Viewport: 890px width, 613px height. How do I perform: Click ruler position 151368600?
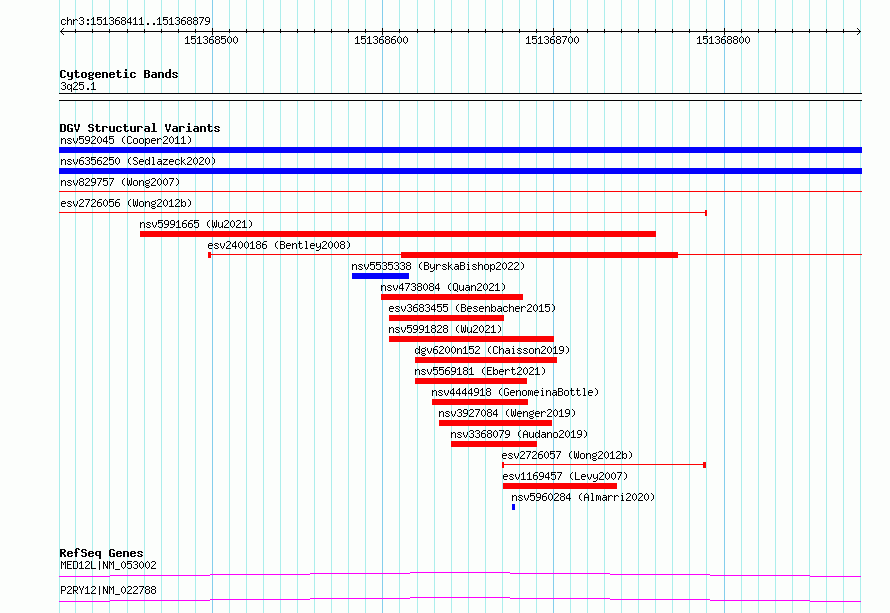[x=381, y=40]
